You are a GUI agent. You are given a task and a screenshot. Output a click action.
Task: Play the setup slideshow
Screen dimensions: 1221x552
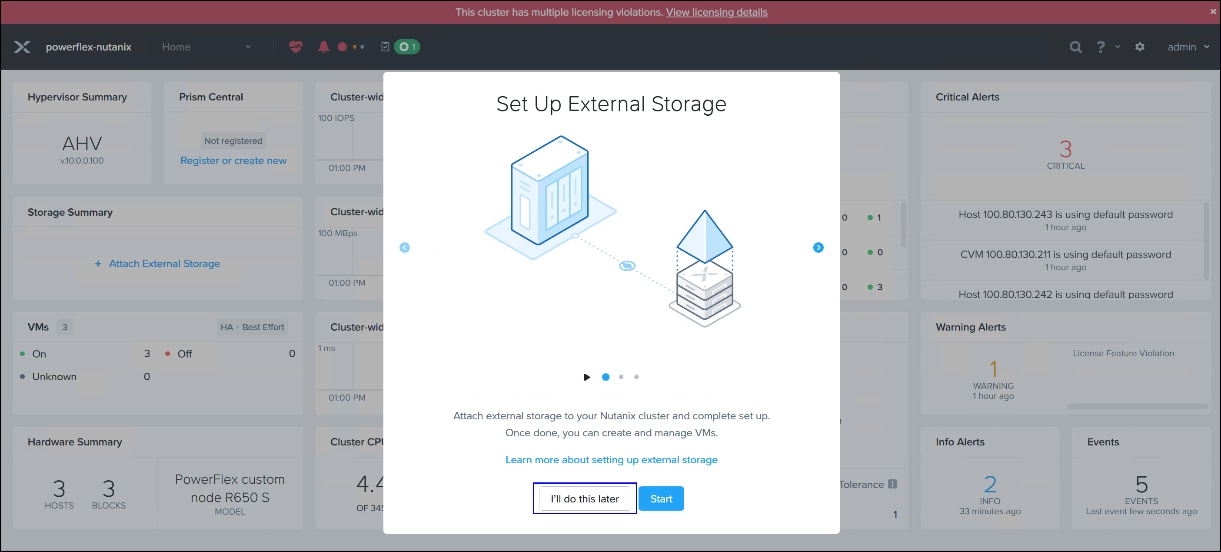(587, 377)
